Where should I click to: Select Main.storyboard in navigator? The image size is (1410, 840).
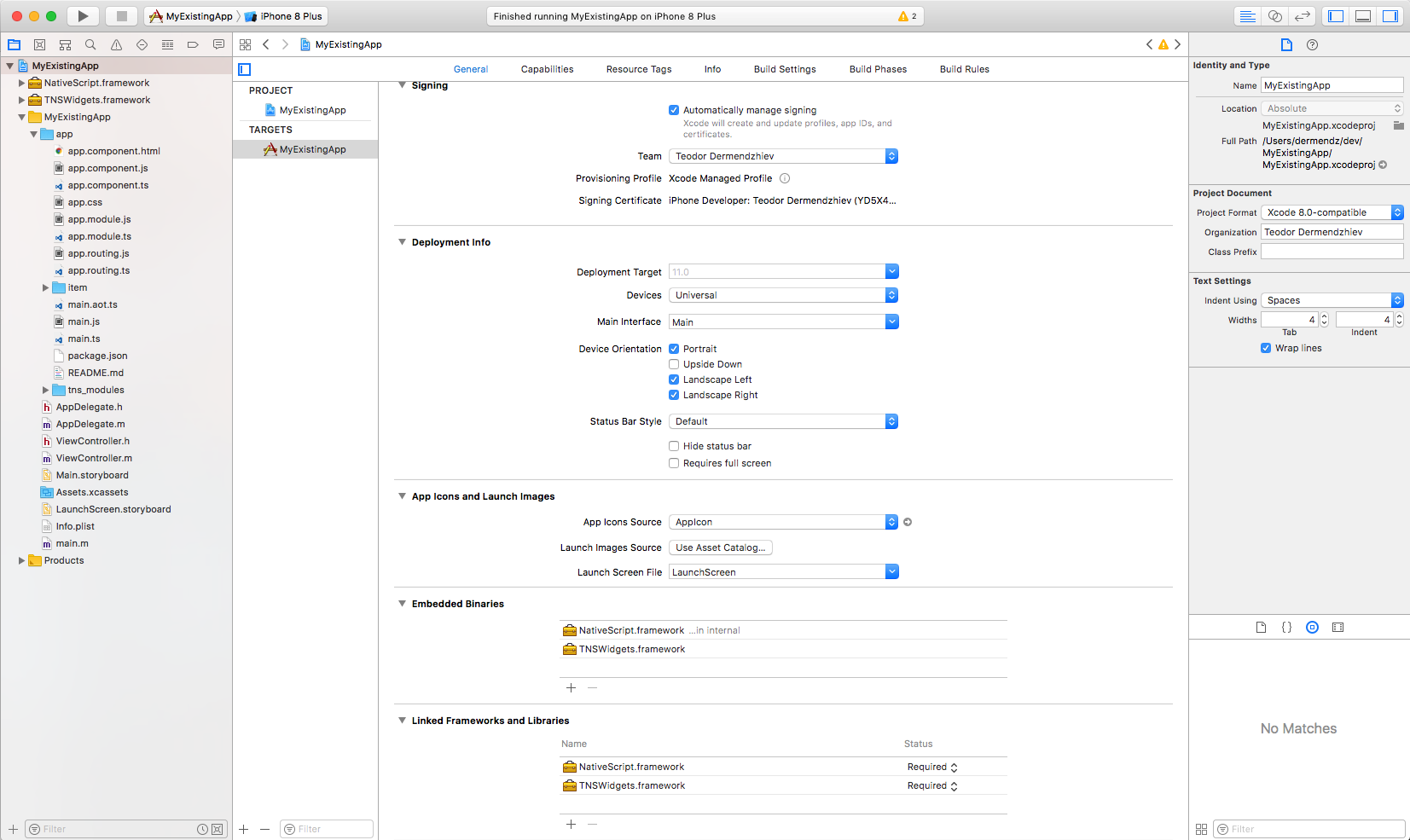point(92,475)
